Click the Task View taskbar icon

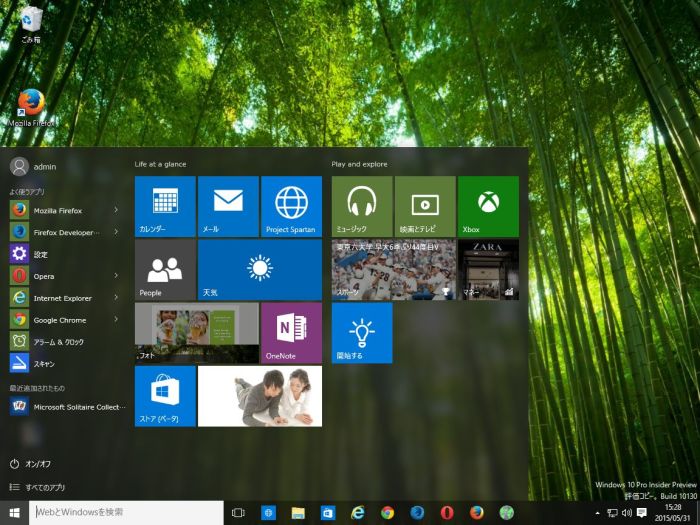point(238,512)
